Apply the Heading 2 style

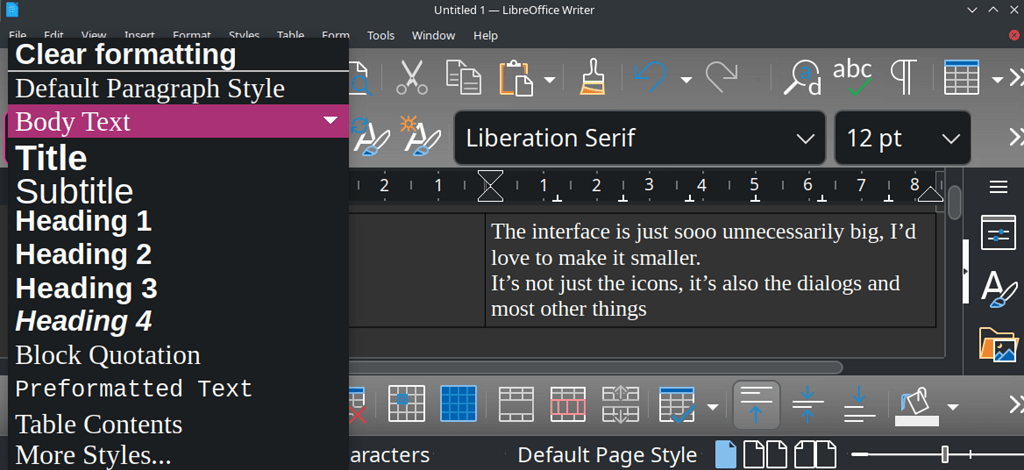coord(178,255)
